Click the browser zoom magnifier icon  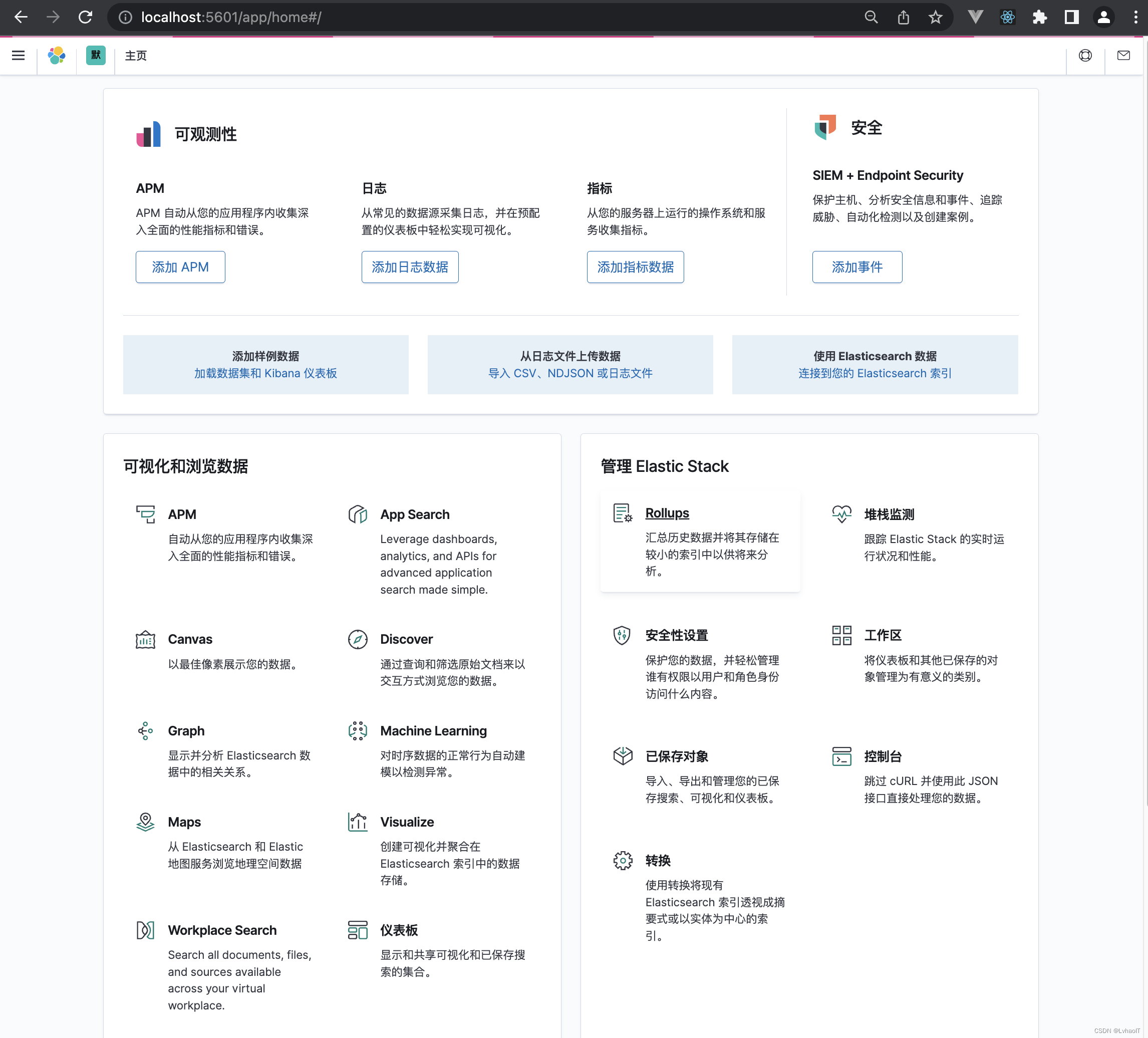point(871,17)
